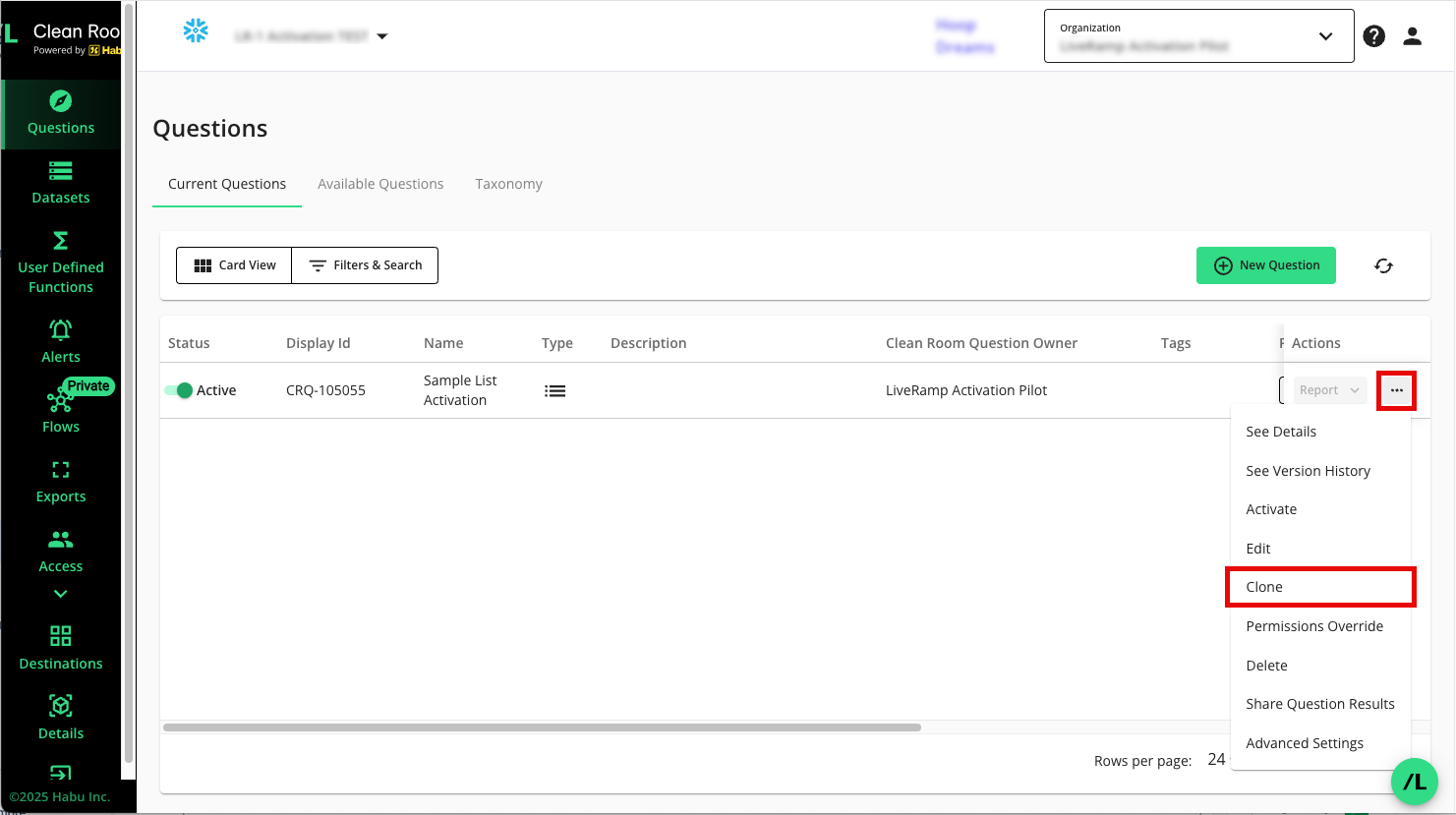
Task: Expand the Access submenu chevron
Action: [61, 594]
